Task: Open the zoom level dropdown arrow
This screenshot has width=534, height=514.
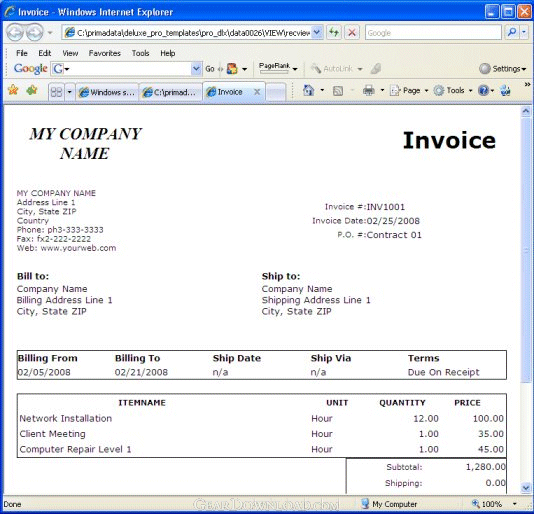Action: point(515,504)
